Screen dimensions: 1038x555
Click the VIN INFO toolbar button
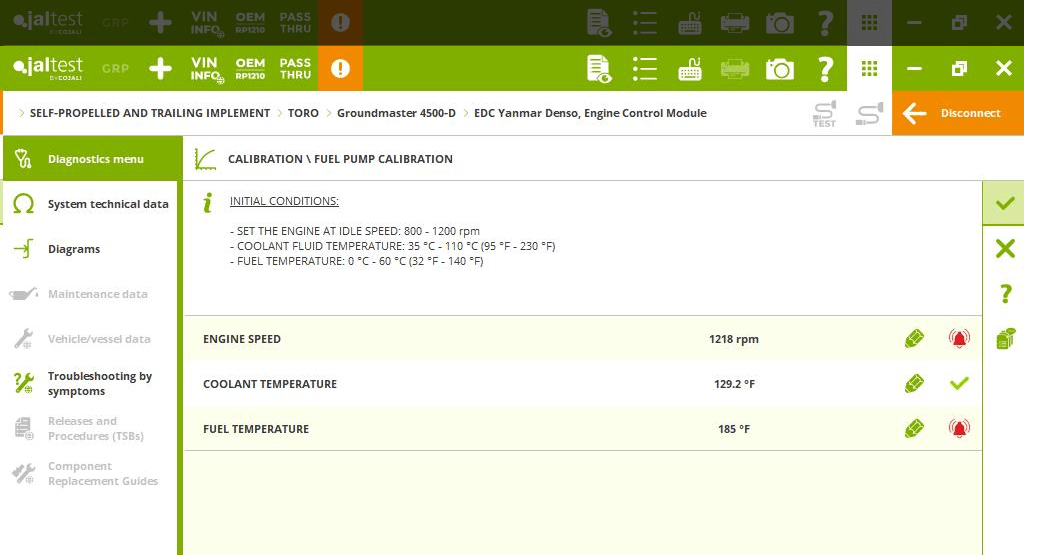[x=207, y=68]
